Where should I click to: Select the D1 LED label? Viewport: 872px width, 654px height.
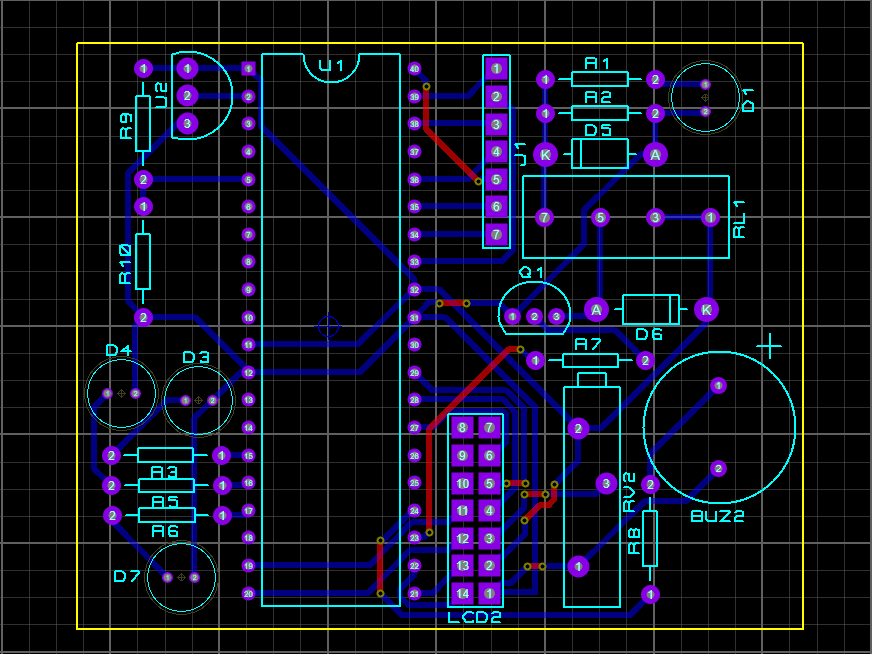click(749, 100)
